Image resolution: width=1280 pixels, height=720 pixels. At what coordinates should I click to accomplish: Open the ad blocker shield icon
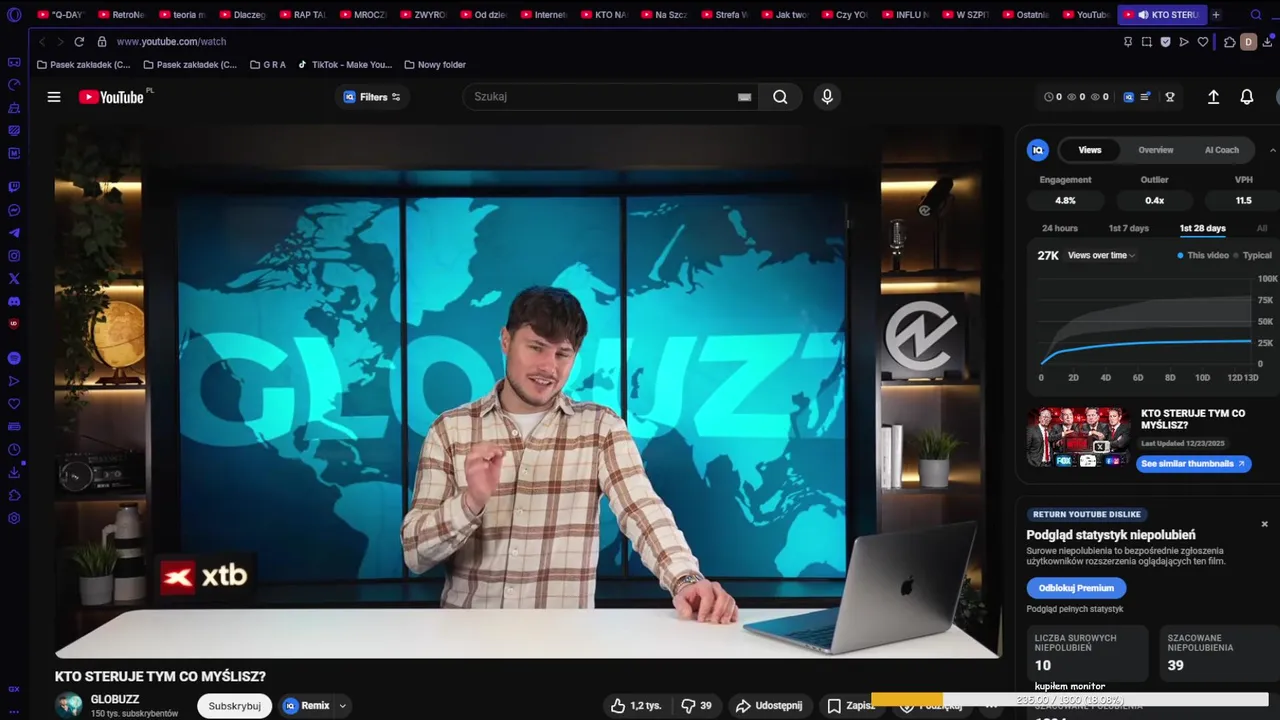click(1165, 42)
